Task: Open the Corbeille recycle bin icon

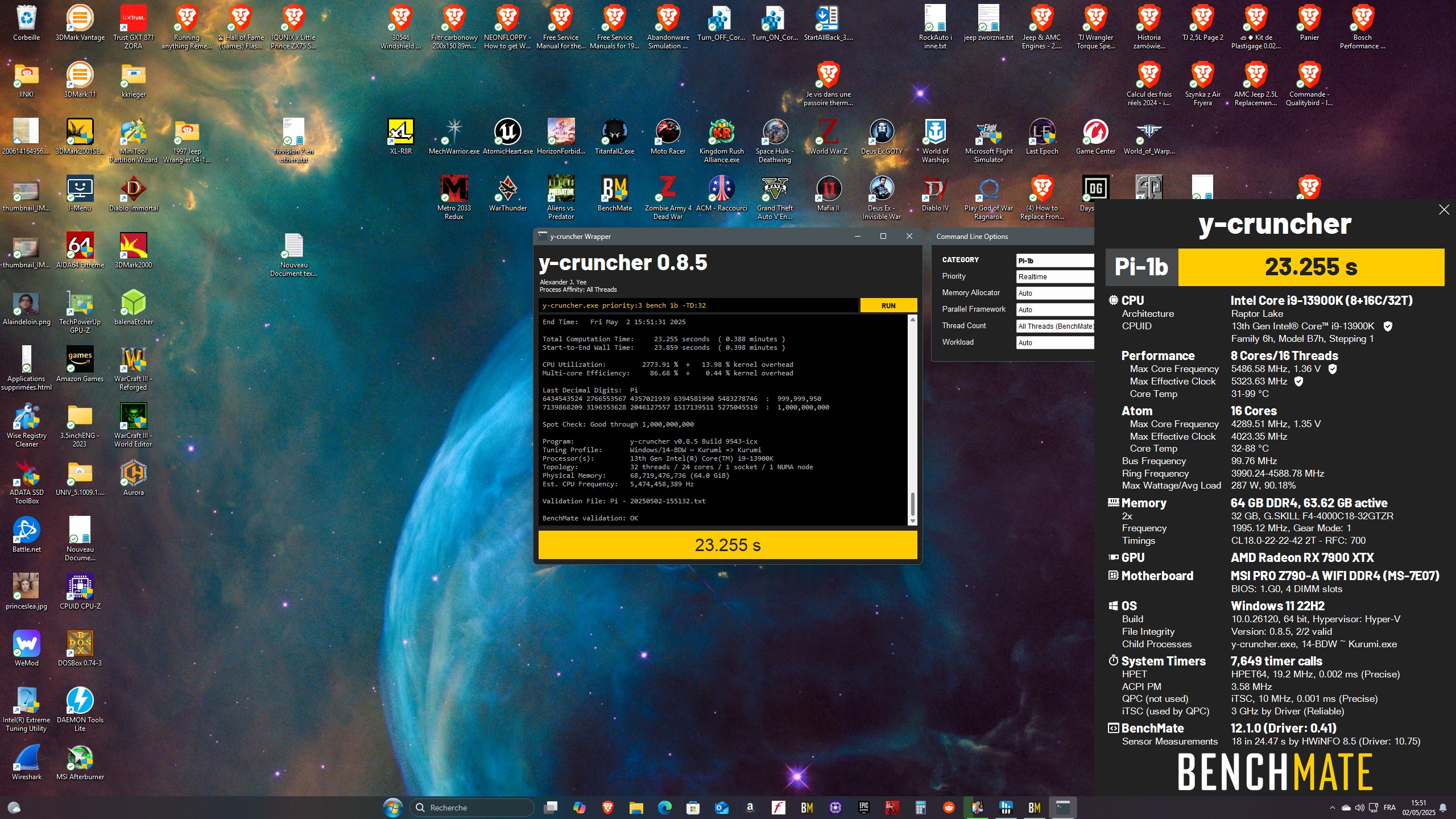Action: point(26,23)
